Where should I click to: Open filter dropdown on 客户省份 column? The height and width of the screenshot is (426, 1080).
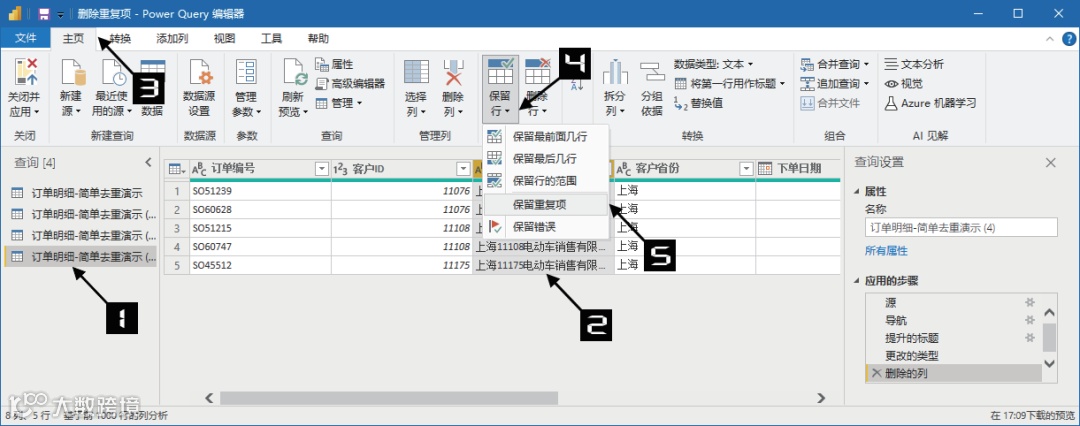[x=746, y=169]
